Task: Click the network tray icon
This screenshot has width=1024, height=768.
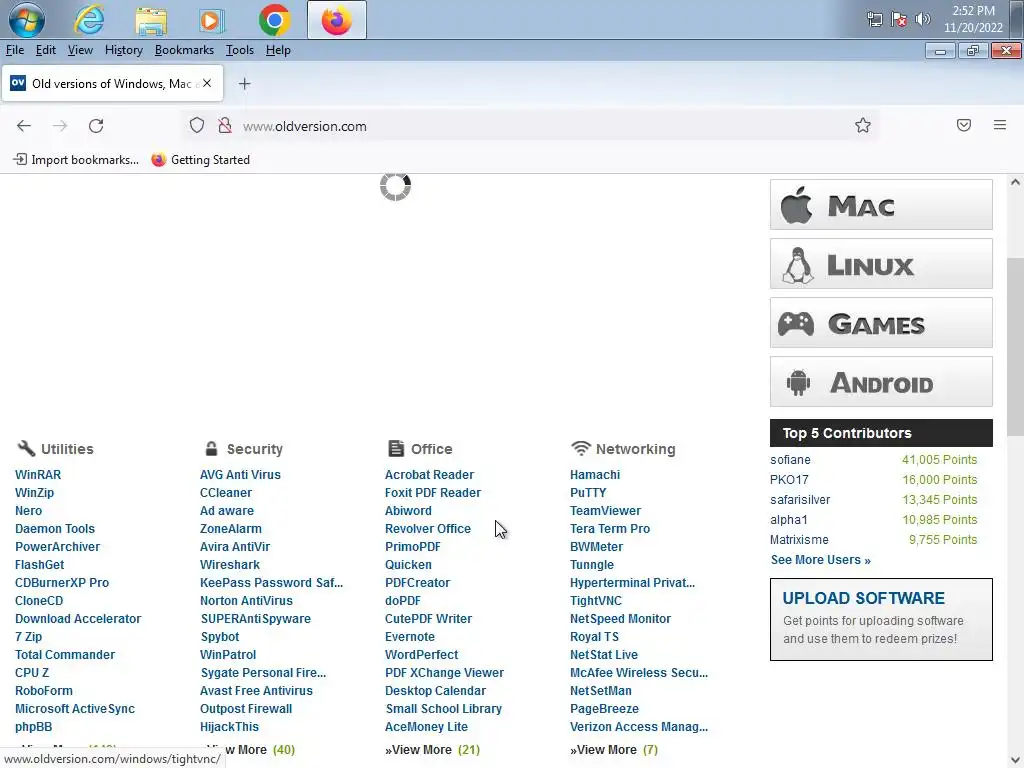Action: 874,19
